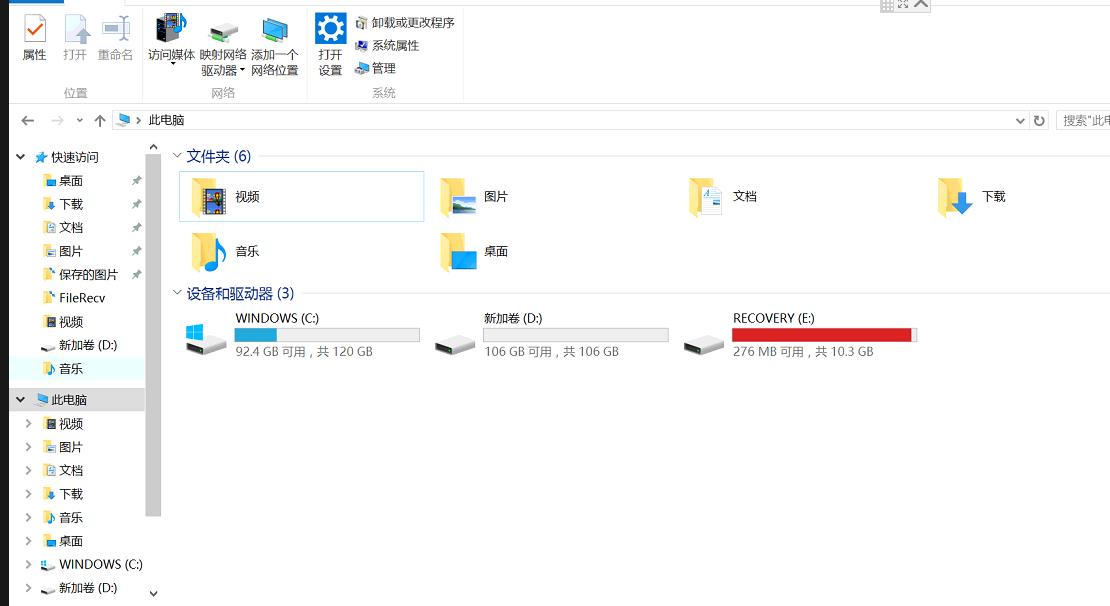Expand 音乐 under 此电脑 tree
This screenshot has width=1110, height=606.
pyautogui.click(x=28, y=517)
